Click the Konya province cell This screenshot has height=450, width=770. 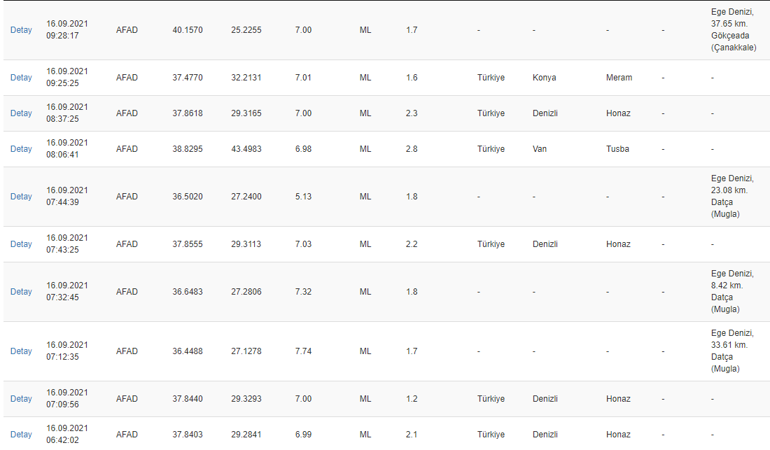pyautogui.click(x=544, y=78)
